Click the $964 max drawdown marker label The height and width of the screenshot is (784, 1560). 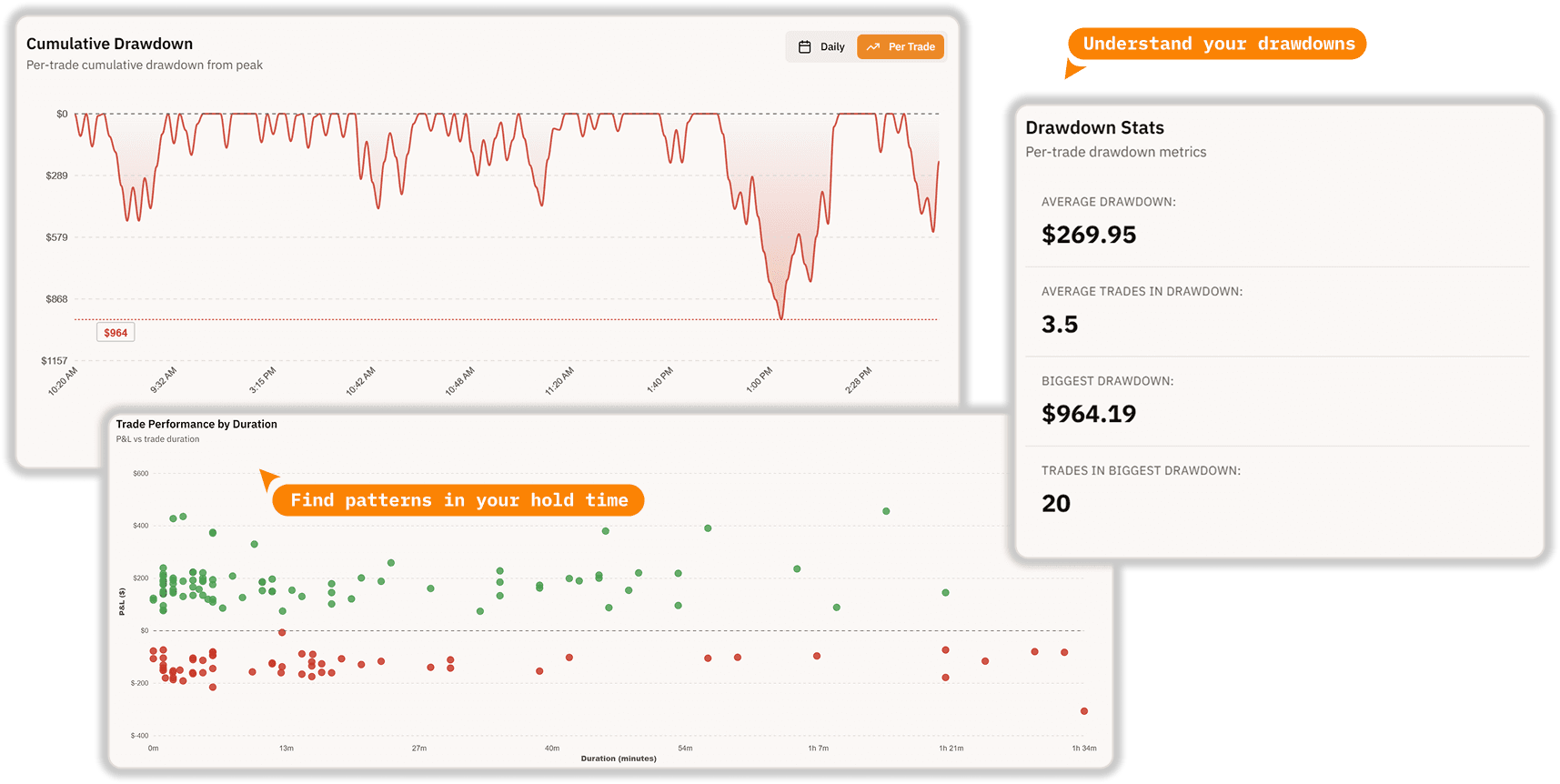pos(116,333)
